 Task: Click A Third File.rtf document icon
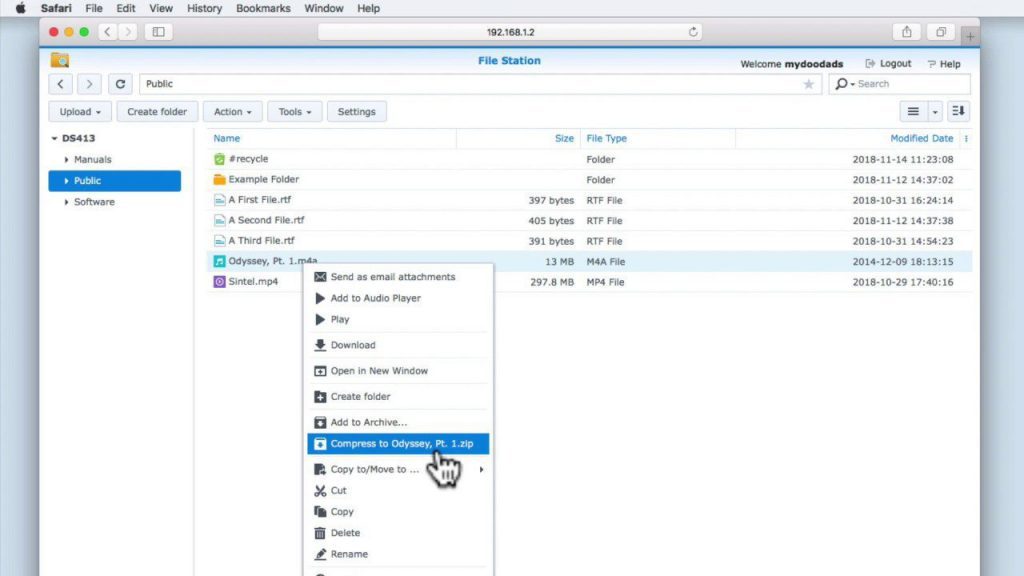[219, 240]
